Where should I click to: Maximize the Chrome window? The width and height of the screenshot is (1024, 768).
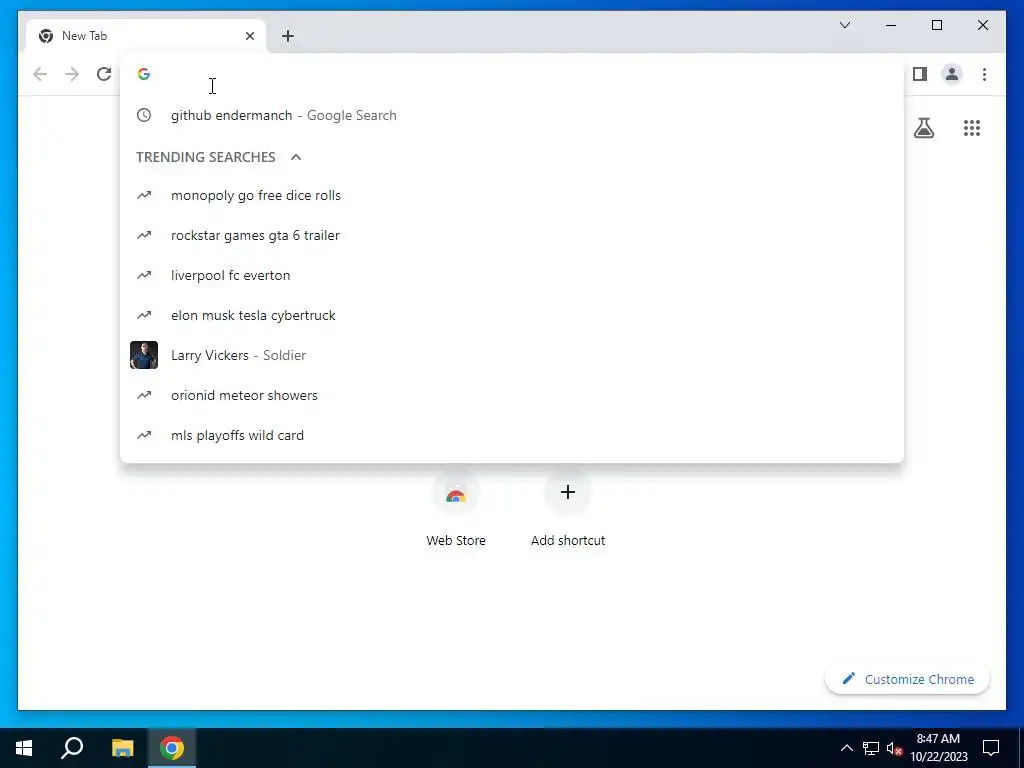pos(936,25)
